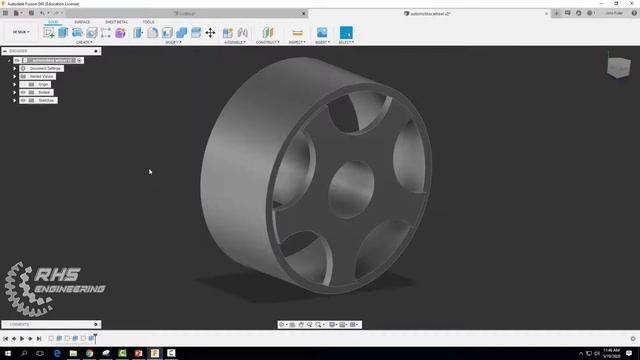The height and width of the screenshot is (360, 640).
Task: Expand the Sketches tree node
Action: click(x=14, y=100)
